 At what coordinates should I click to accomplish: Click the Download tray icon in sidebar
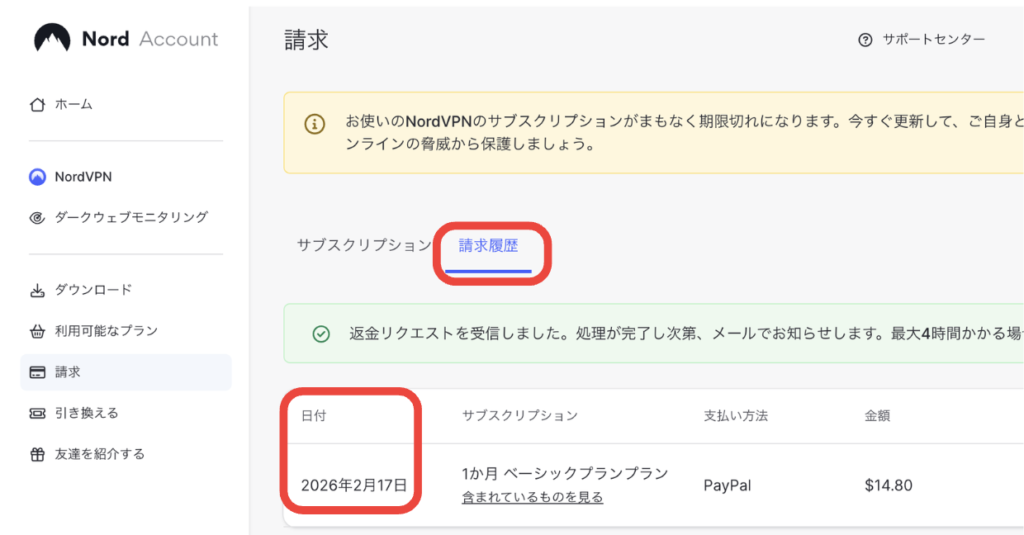click(x=38, y=290)
